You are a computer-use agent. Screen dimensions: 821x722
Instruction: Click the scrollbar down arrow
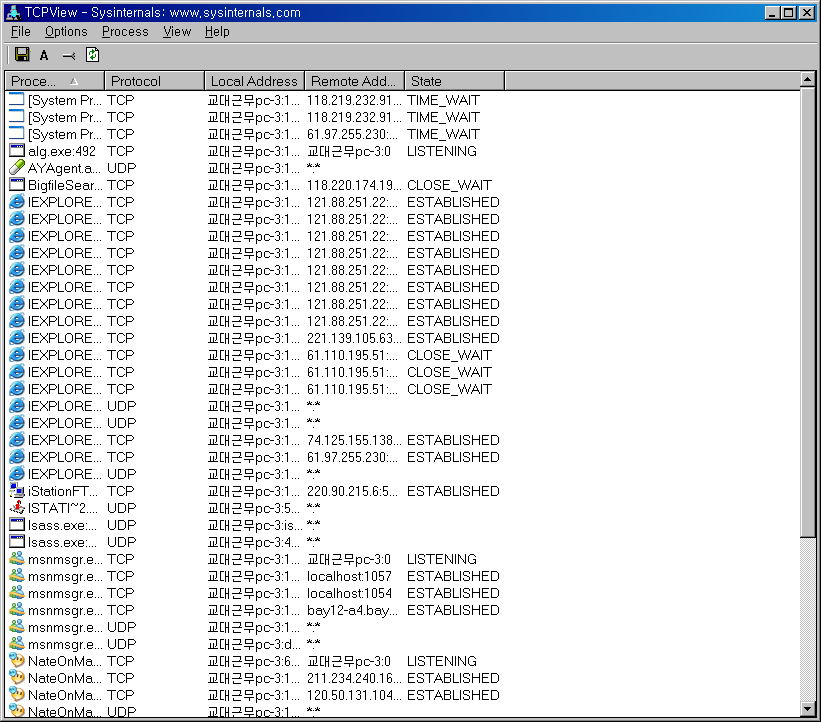(x=808, y=708)
